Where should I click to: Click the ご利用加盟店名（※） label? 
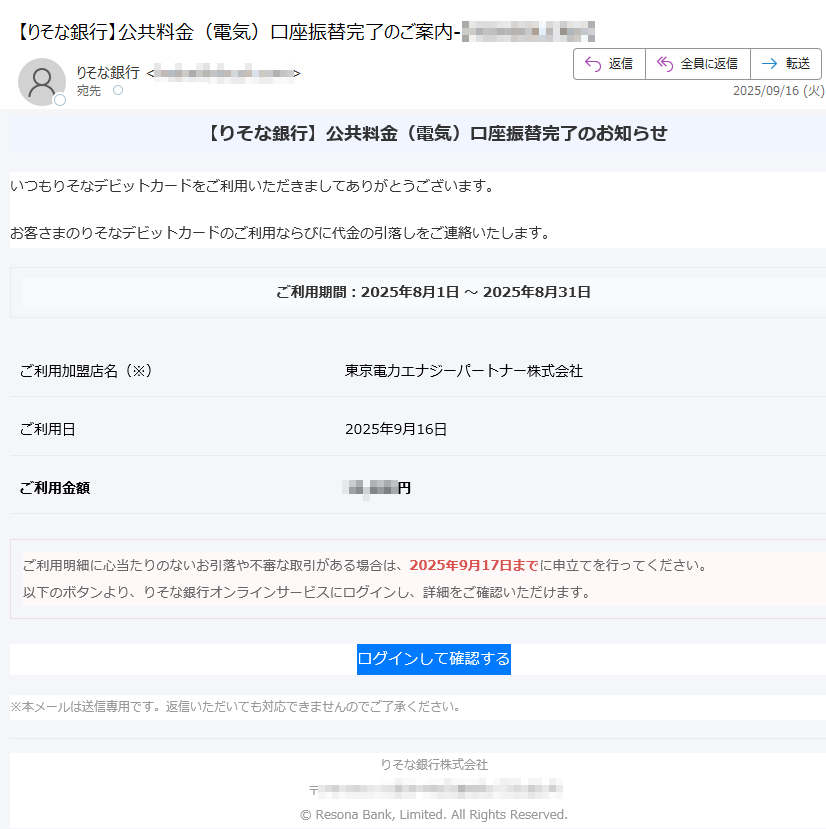[86, 371]
